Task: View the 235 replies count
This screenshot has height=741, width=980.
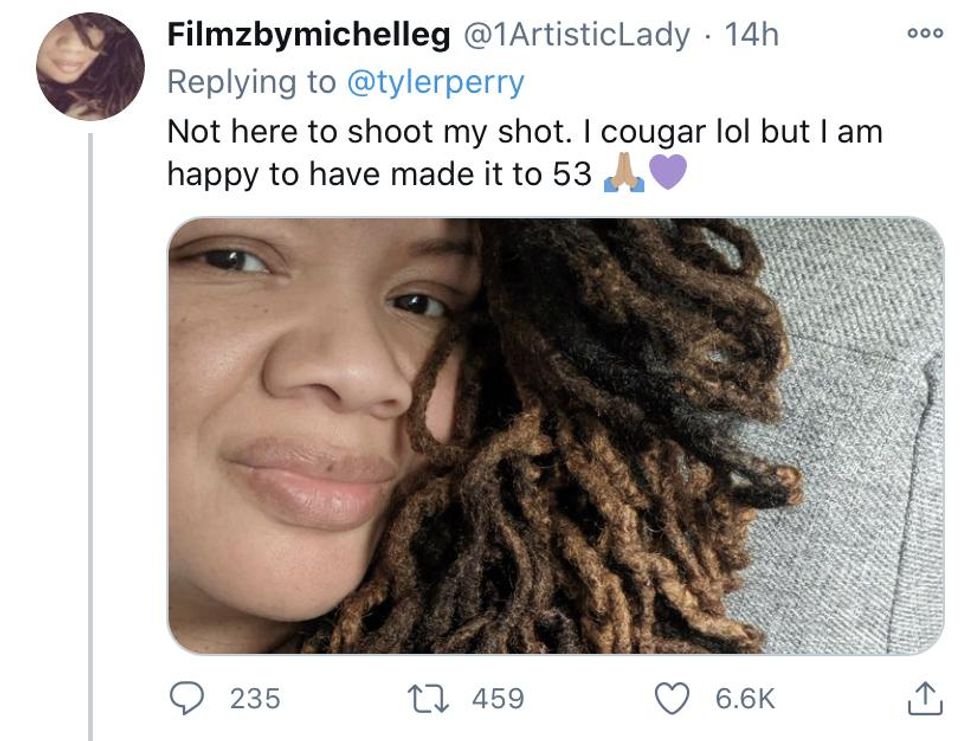Action: coord(255,698)
